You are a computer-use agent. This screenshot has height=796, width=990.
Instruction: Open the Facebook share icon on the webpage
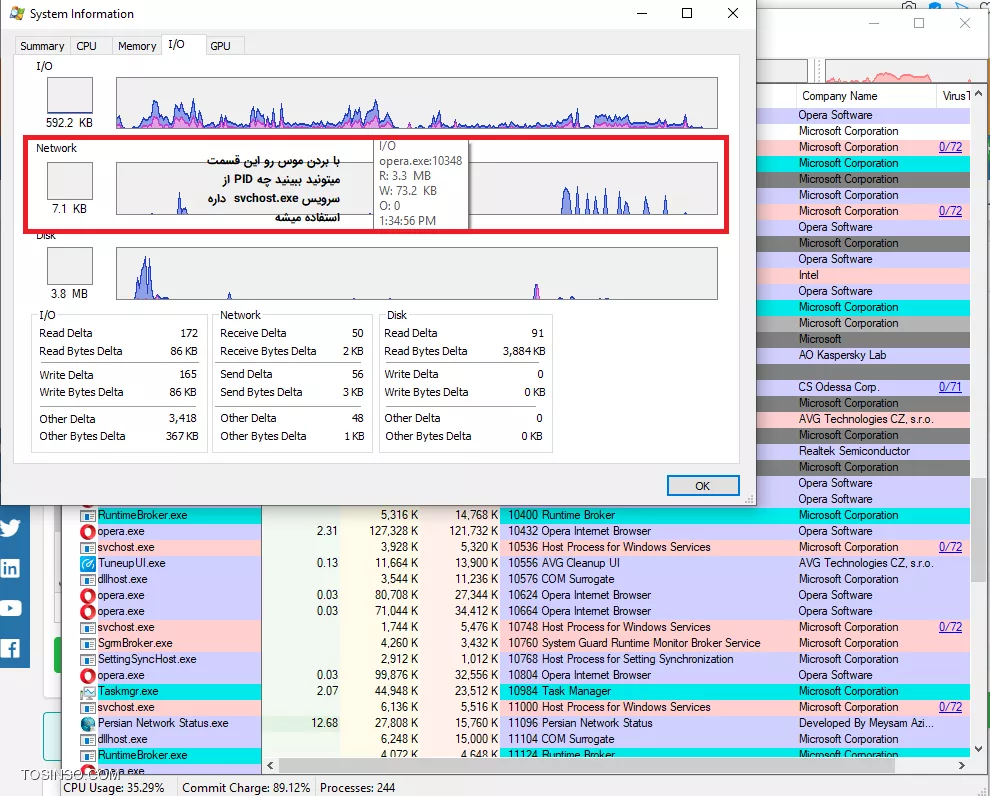(x=11, y=648)
